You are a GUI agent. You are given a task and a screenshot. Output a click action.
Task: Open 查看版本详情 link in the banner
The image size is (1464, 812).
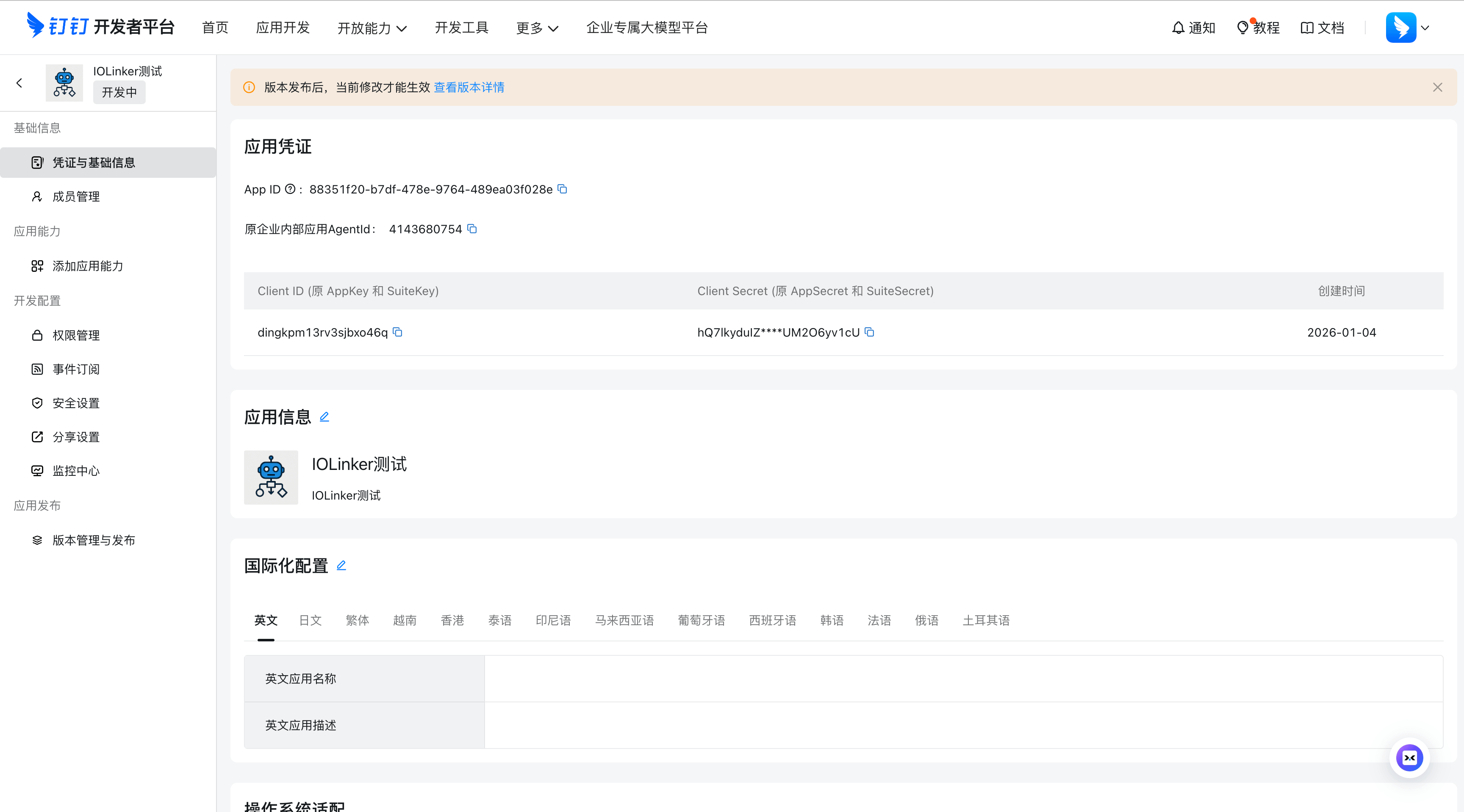pos(469,88)
